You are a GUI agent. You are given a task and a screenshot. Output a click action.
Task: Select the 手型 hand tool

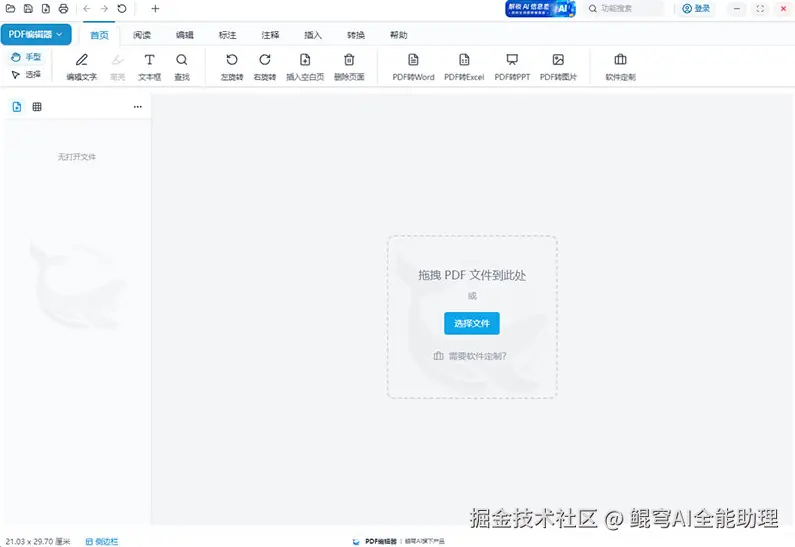click(25, 57)
